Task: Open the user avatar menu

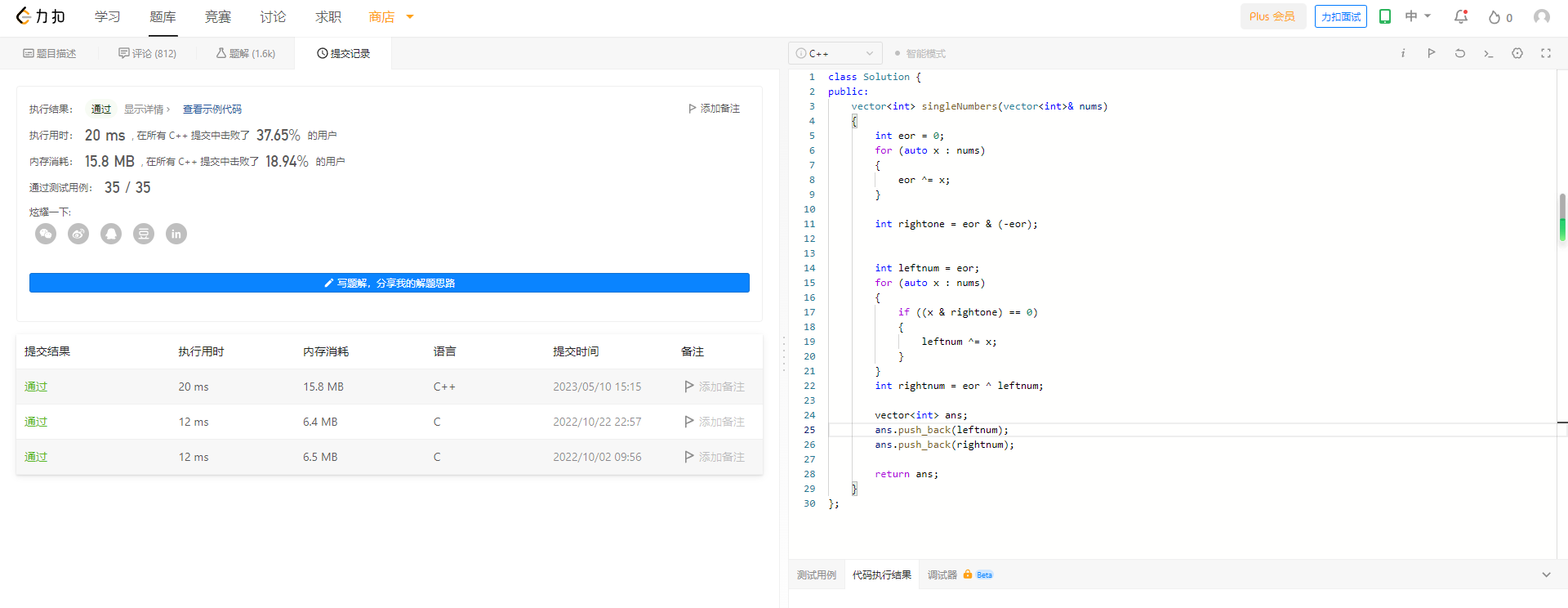Action: coord(1542,16)
